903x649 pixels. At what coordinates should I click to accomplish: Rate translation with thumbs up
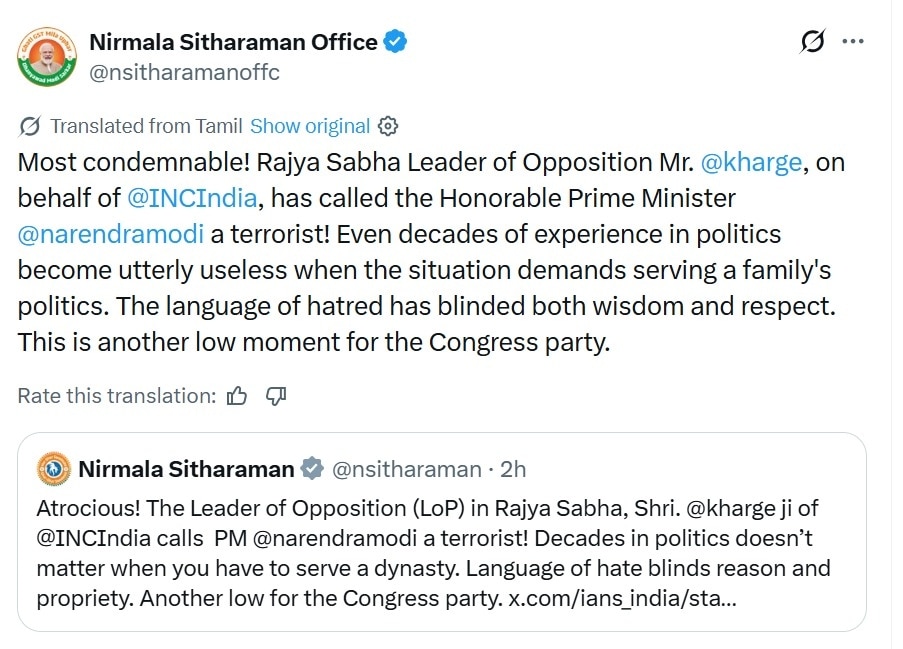pyautogui.click(x=237, y=396)
